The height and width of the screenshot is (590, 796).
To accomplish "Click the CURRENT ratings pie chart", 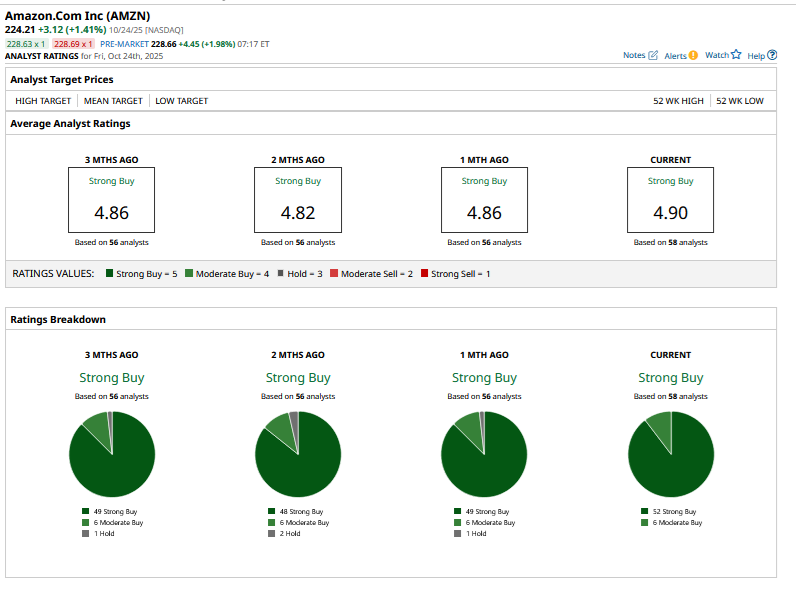I will tap(671, 454).
